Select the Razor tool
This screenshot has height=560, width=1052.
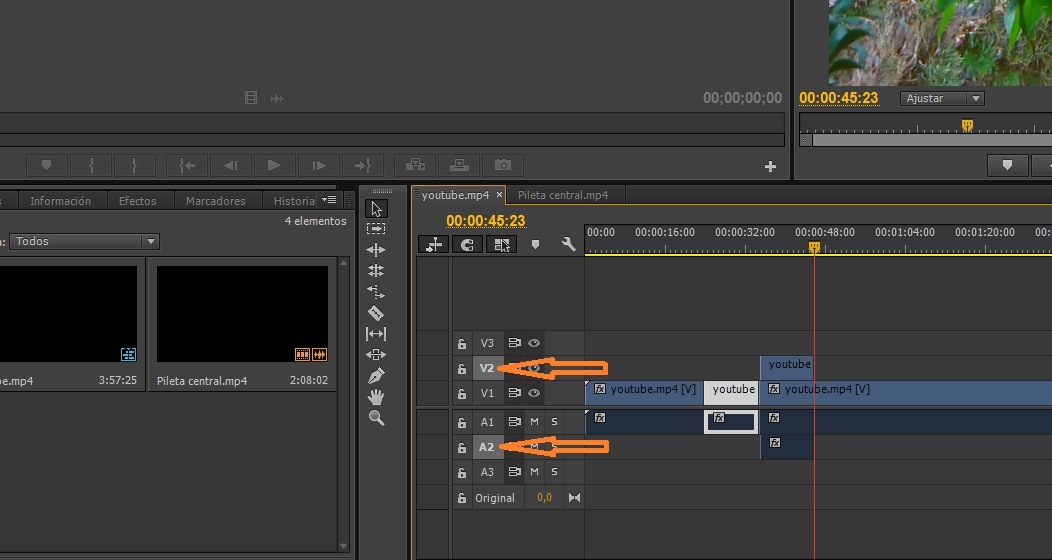376,313
